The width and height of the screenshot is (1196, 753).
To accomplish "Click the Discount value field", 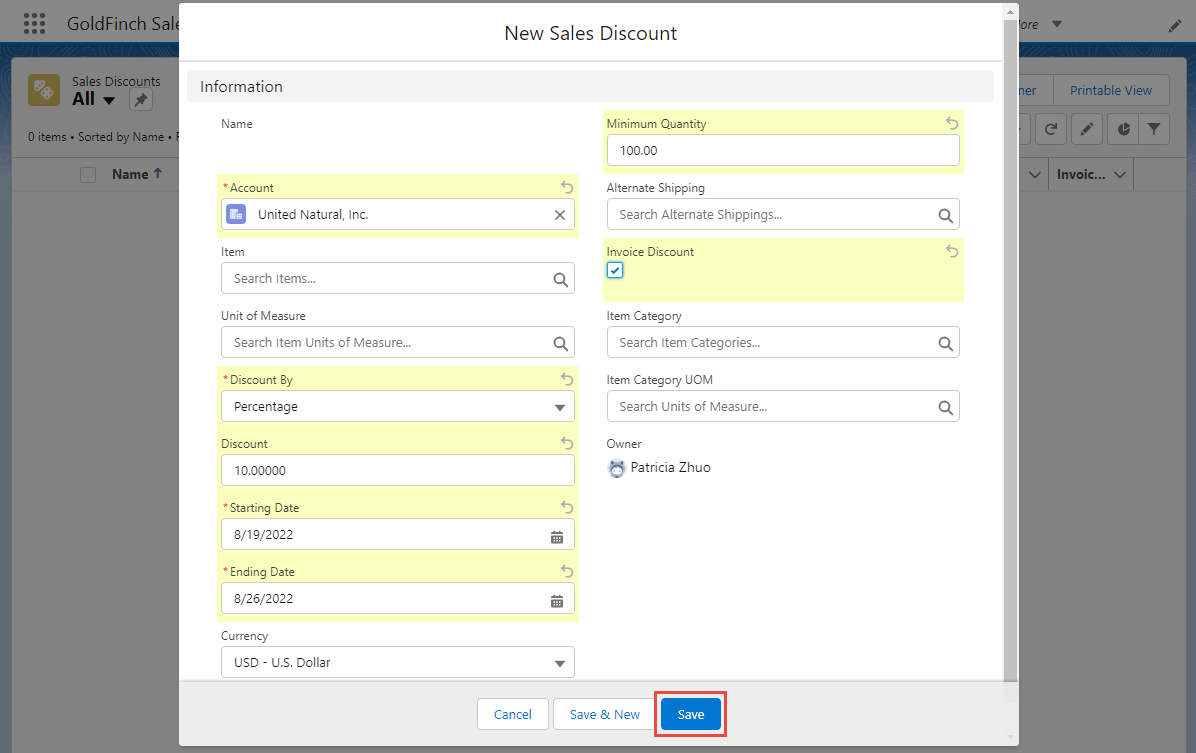I will (397, 470).
